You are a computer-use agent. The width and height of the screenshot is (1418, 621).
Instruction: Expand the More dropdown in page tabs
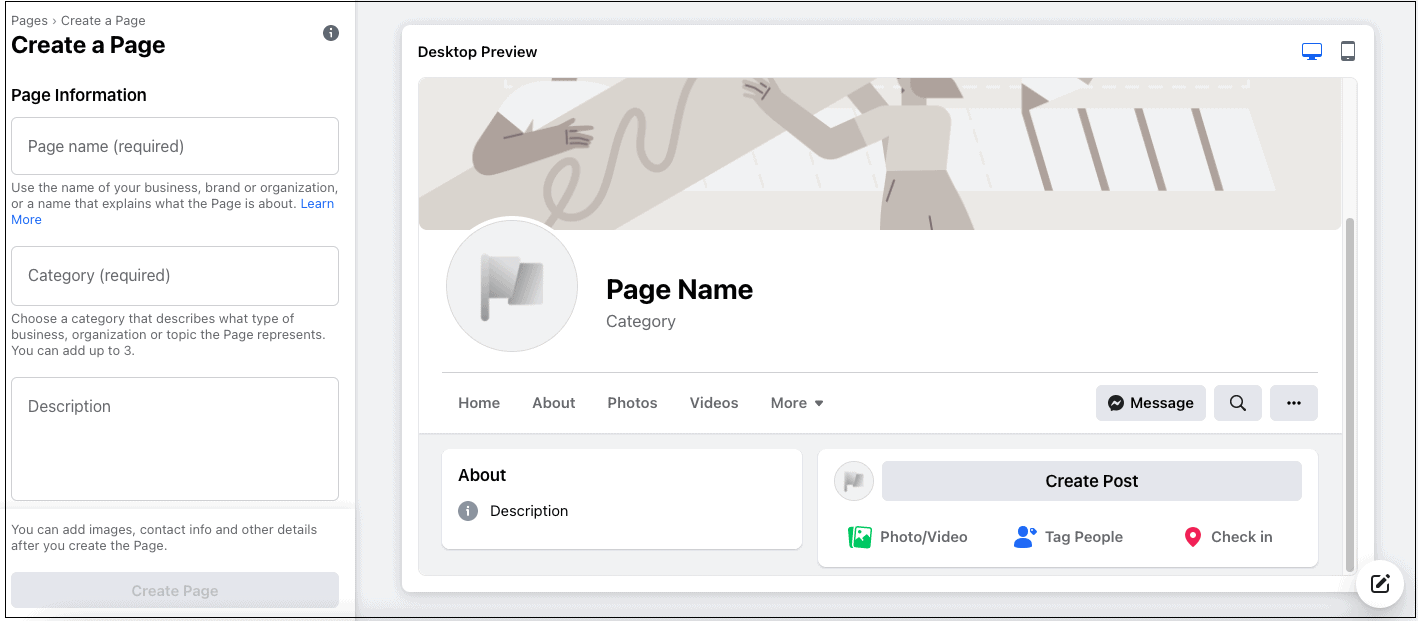(x=797, y=403)
